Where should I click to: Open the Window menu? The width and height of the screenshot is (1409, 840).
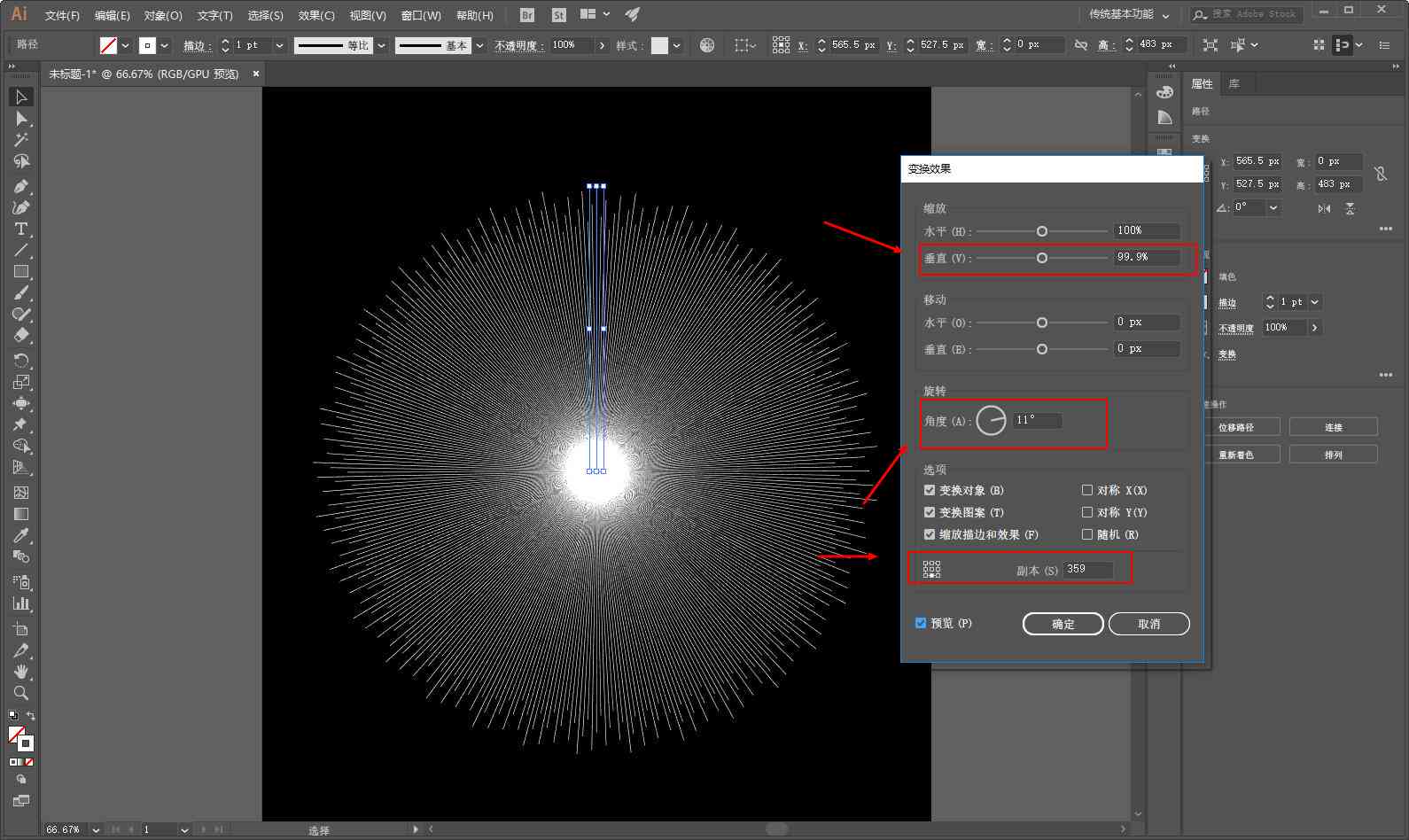click(x=421, y=15)
